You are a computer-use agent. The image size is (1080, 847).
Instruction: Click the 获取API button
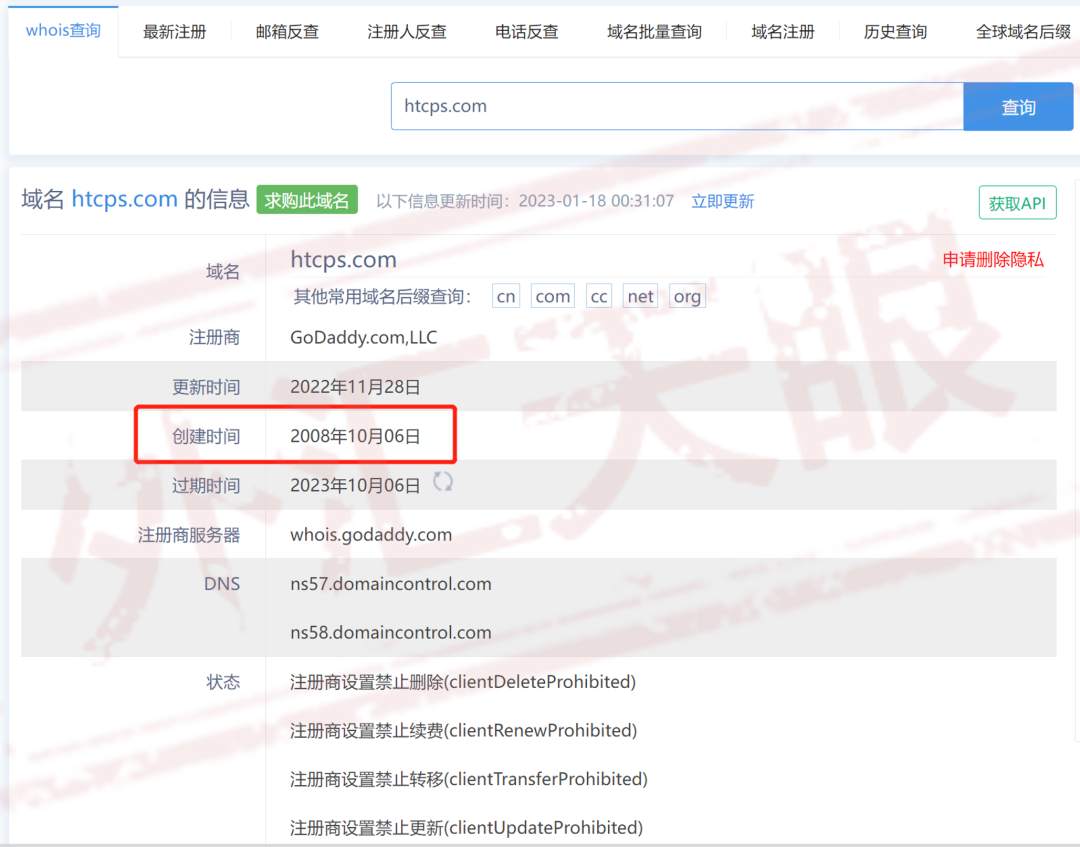click(x=1017, y=202)
